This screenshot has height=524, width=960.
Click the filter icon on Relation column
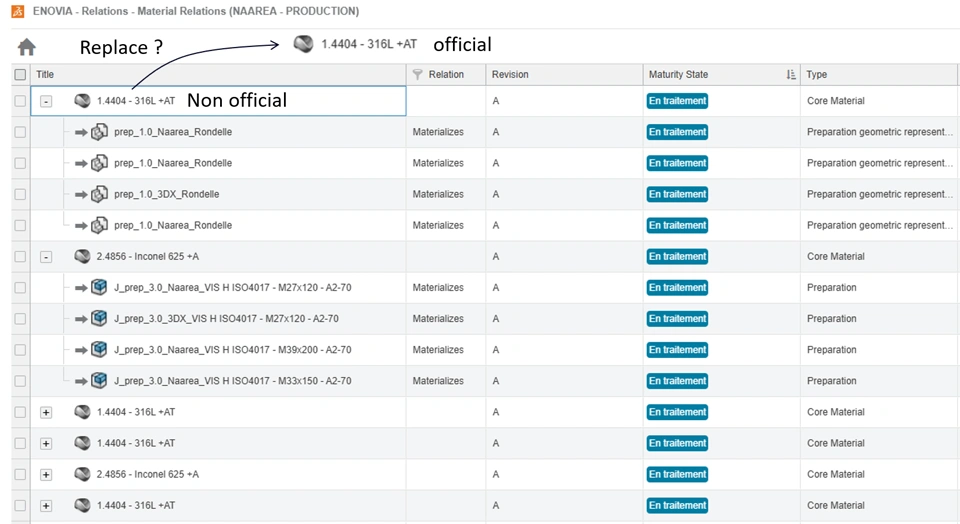point(418,75)
